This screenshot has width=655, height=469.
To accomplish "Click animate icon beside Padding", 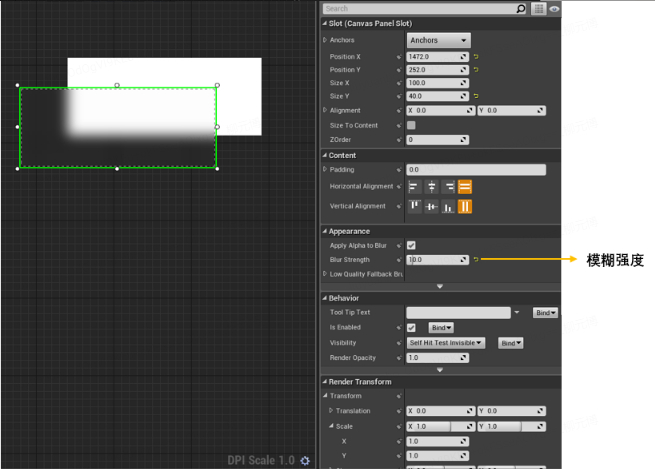I will click(x=399, y=170).
